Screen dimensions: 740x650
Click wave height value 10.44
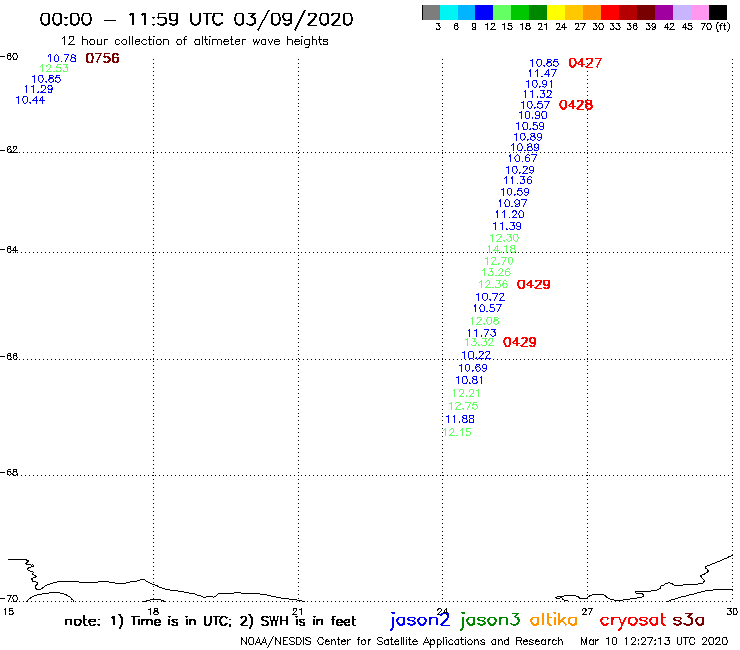tap(30, 100)
